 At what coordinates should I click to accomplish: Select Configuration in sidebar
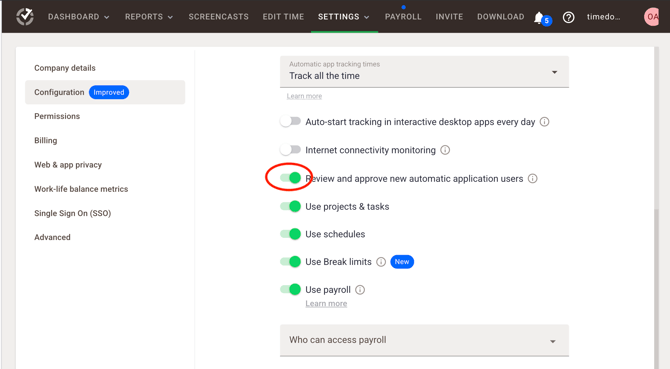[105, 92]
